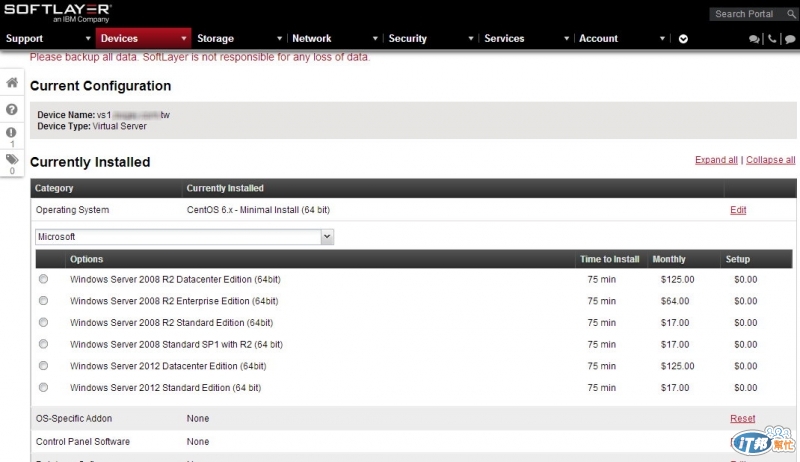
Task: Expand the Network menu arrow
Action: (375, 39)
